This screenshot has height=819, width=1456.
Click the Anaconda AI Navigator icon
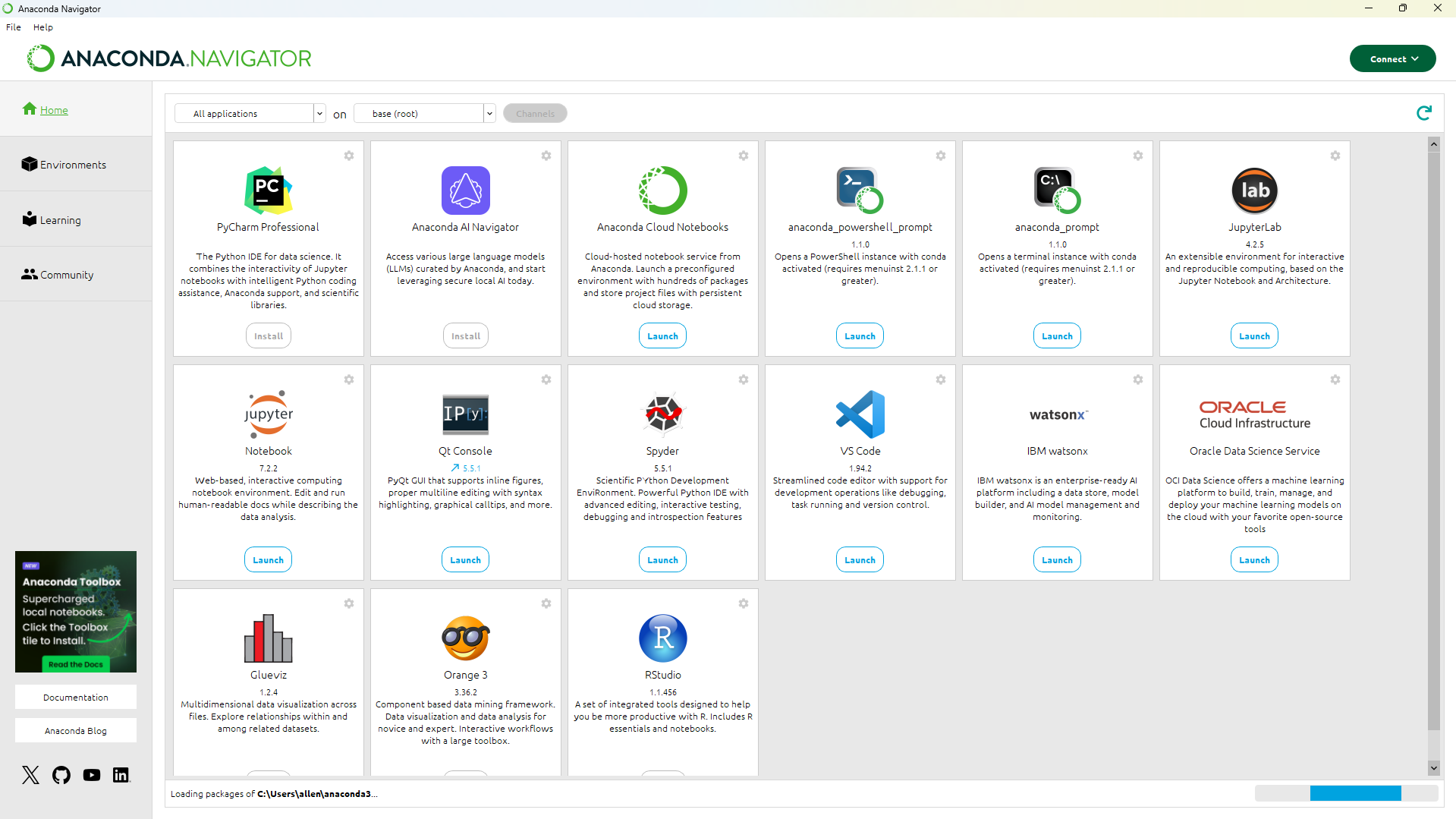click(465, 190)
